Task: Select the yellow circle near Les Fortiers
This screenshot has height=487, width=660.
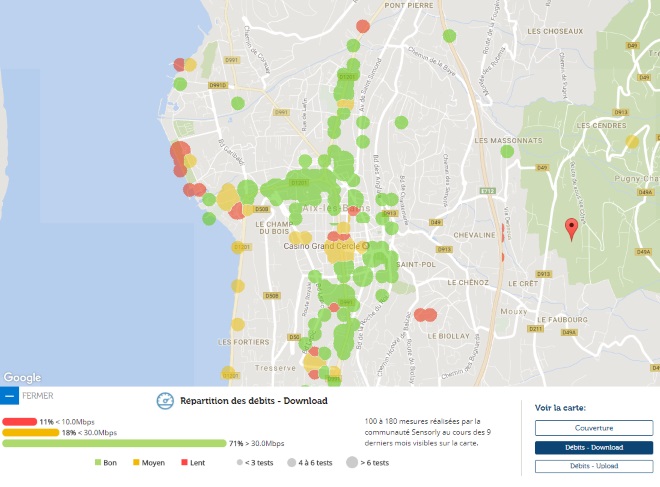Action: (x=238, y=325)
